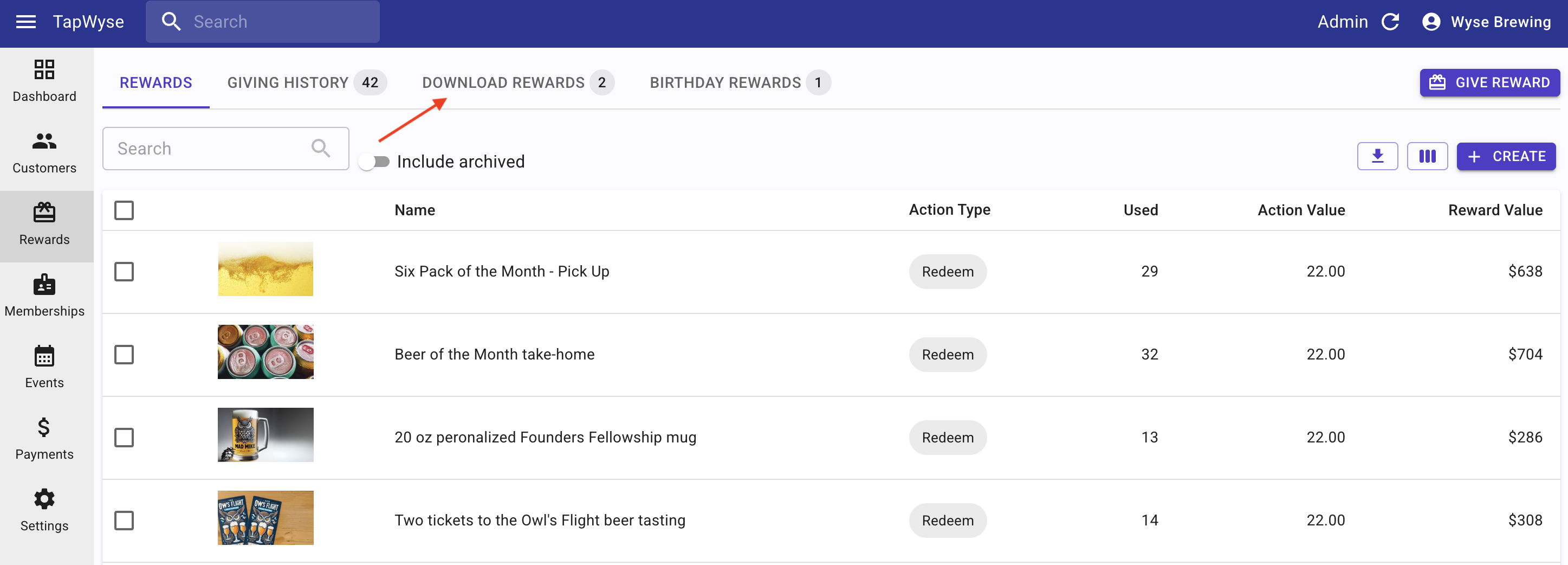Tick the Beer of the Month take-home checkbox
This screenshot has width=1568, height=565.
point(124,354)
